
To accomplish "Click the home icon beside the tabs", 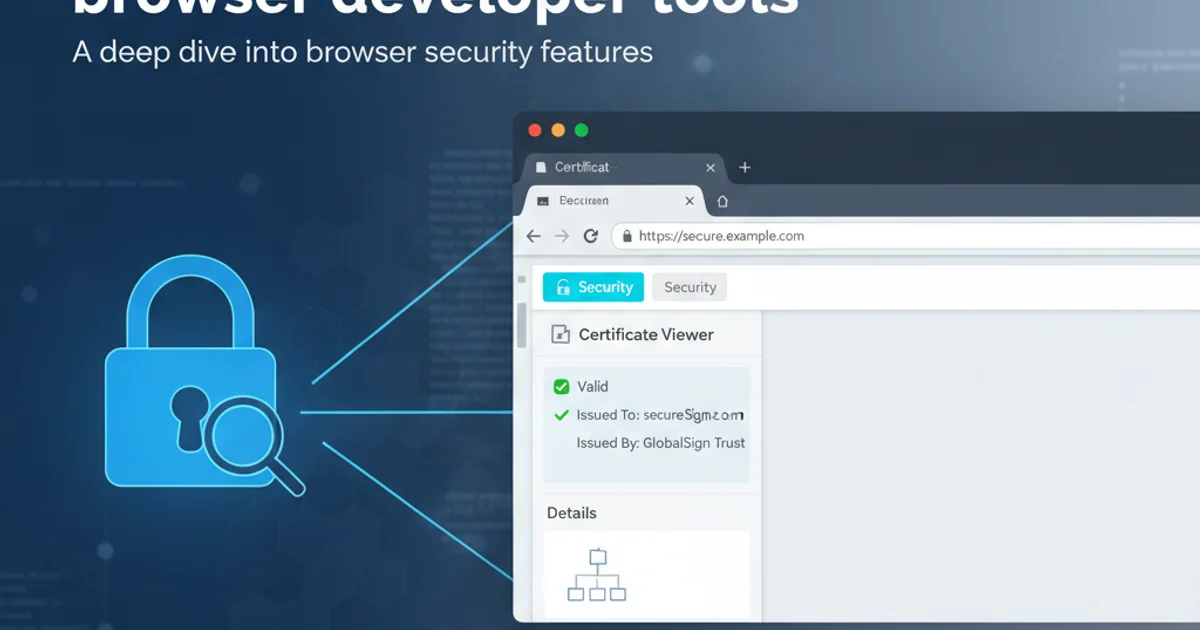I will click(x=723, y=201).
